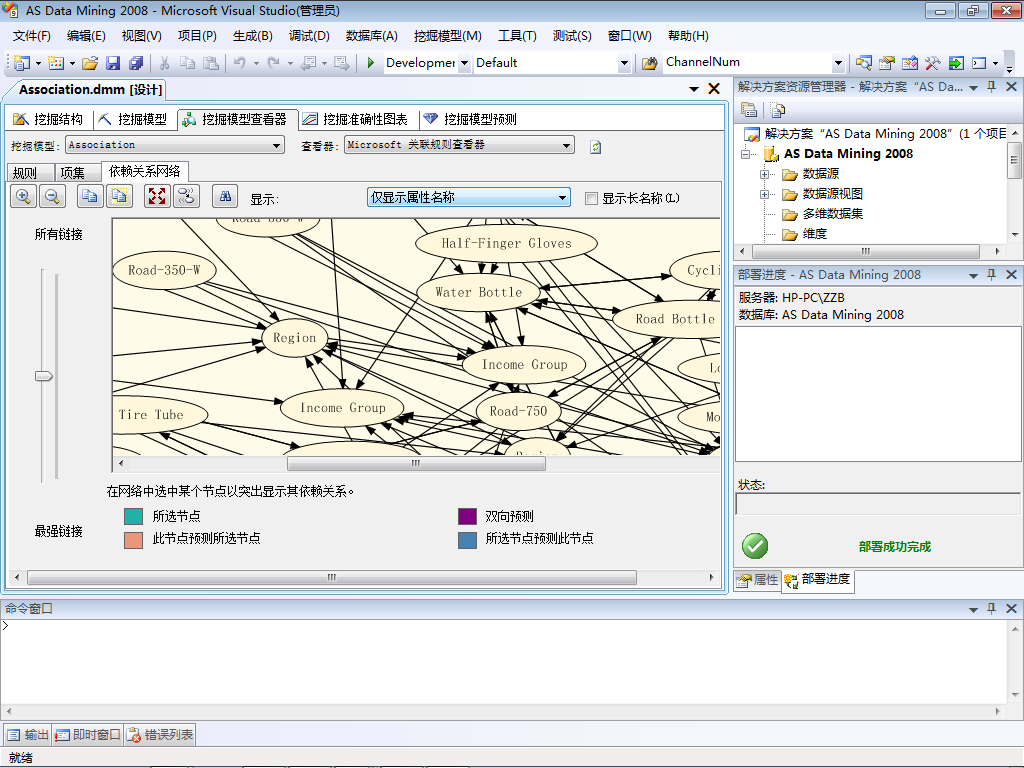
Task: Click the purple 双向预测 legend swatch
Action: tap(468, 517)
